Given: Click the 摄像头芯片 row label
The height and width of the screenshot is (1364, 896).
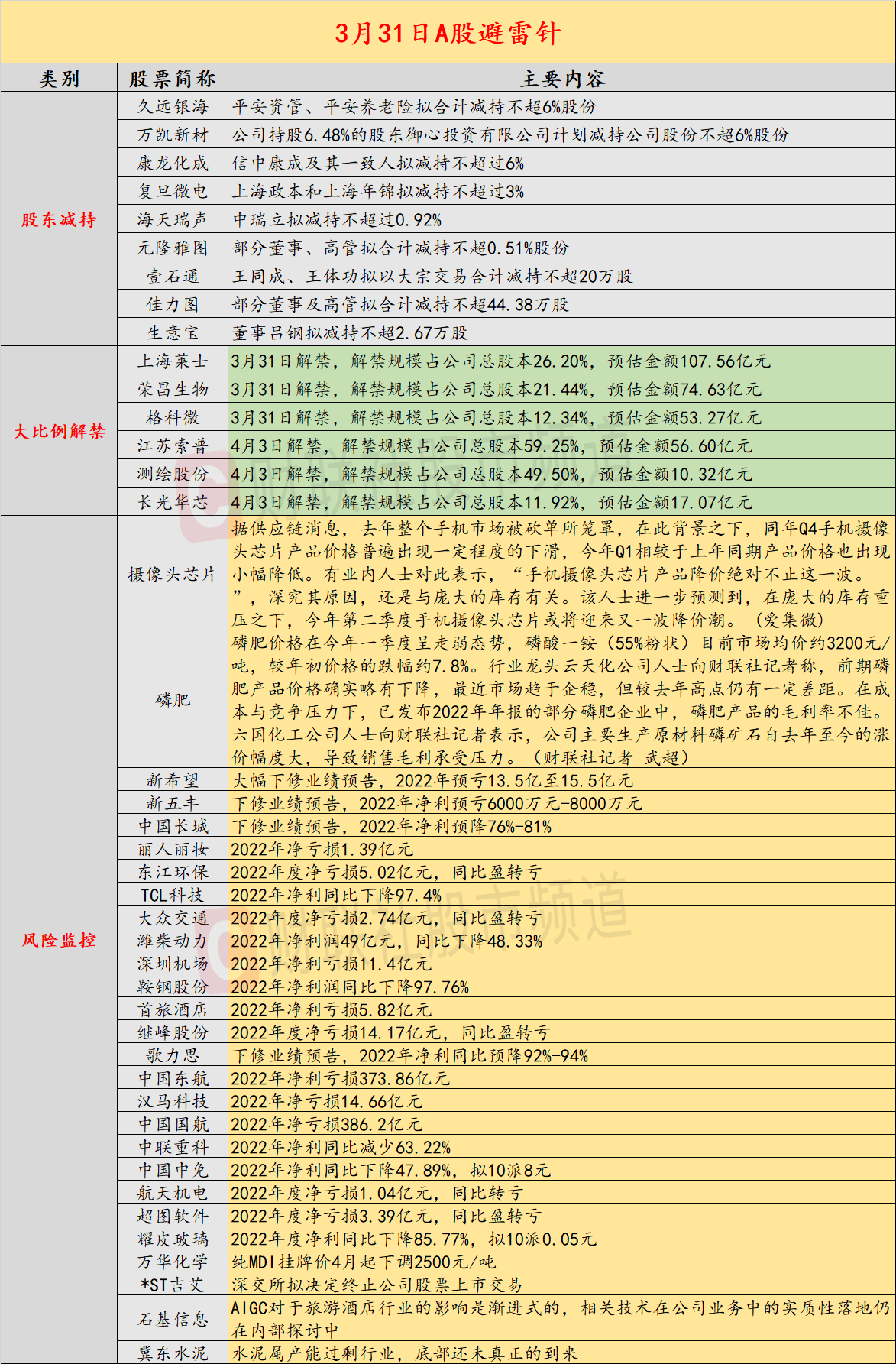Looking at the screenshot, I should [173, 575].
